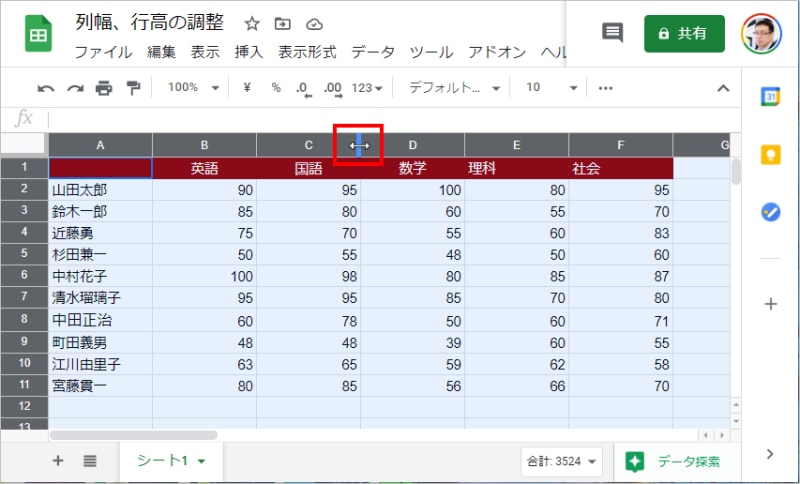The image size is (800, 484).
Task: Open the Google account avatar
Action: (x=762, y=34)
